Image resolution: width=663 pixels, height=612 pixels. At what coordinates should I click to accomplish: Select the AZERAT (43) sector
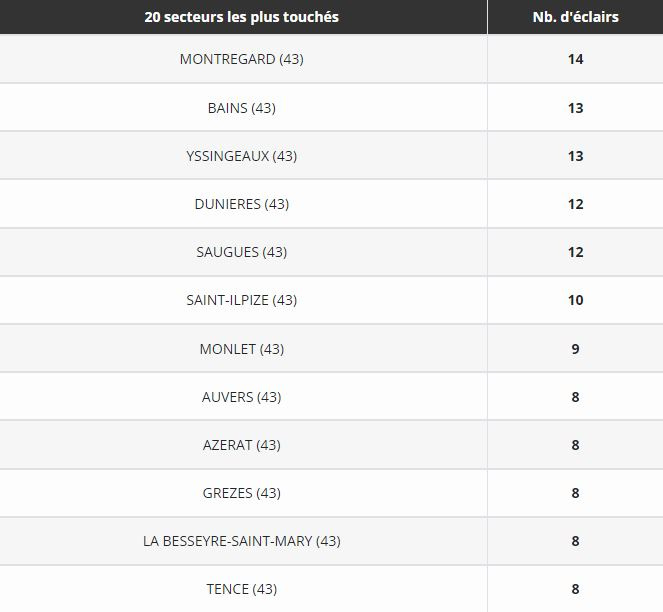[x=241, y=445]
